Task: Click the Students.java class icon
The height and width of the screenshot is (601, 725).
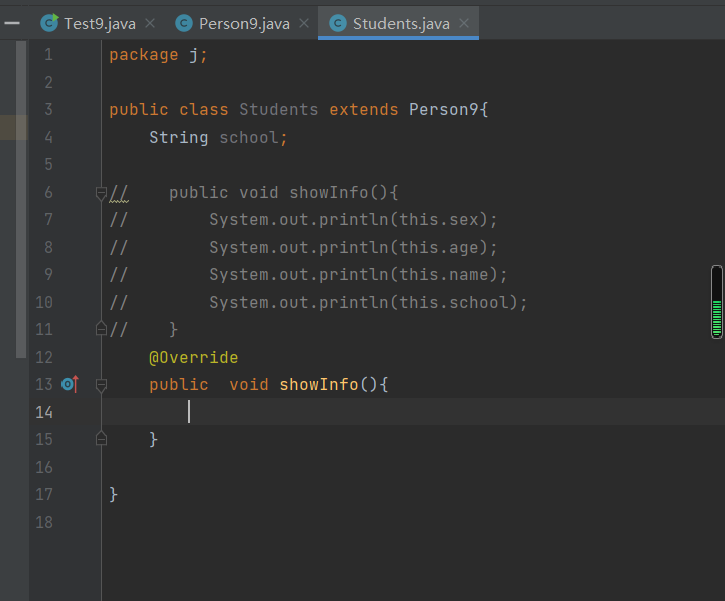Action: (x=338, y=23)
